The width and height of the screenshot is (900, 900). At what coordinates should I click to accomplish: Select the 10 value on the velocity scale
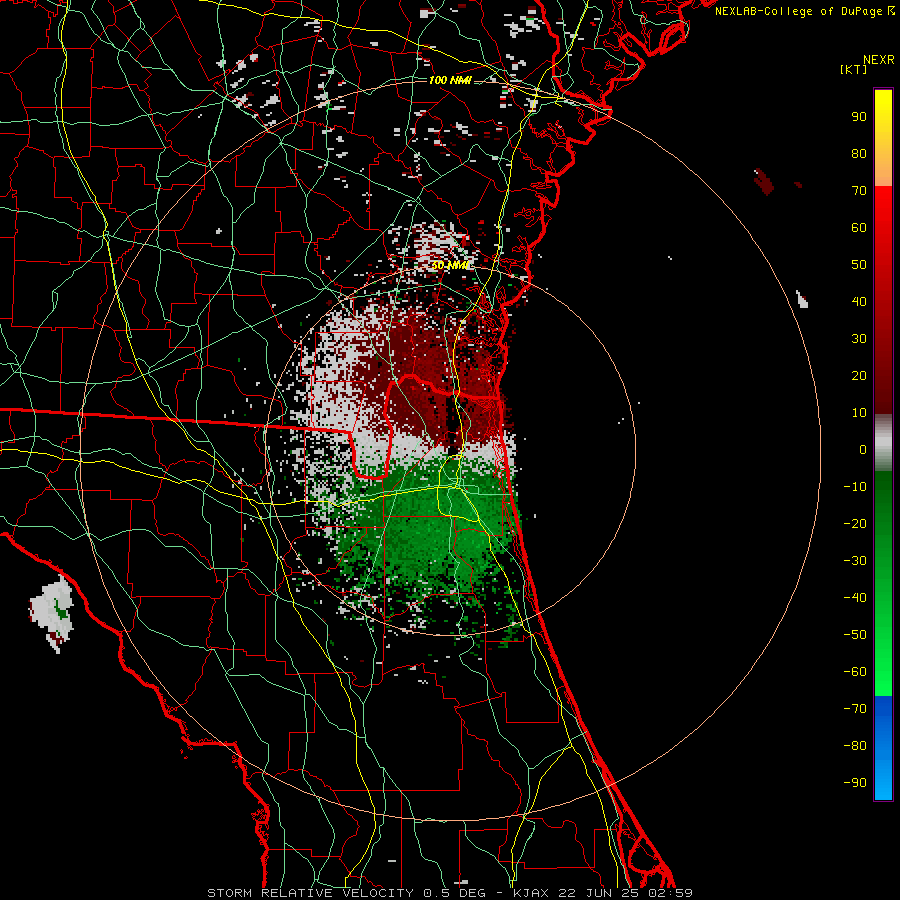point(859,413)
